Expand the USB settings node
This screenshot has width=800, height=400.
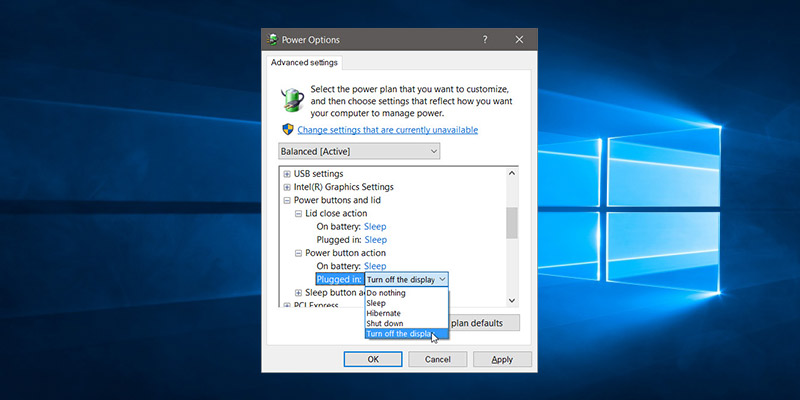pyautogui.click(x=287, y=174)
